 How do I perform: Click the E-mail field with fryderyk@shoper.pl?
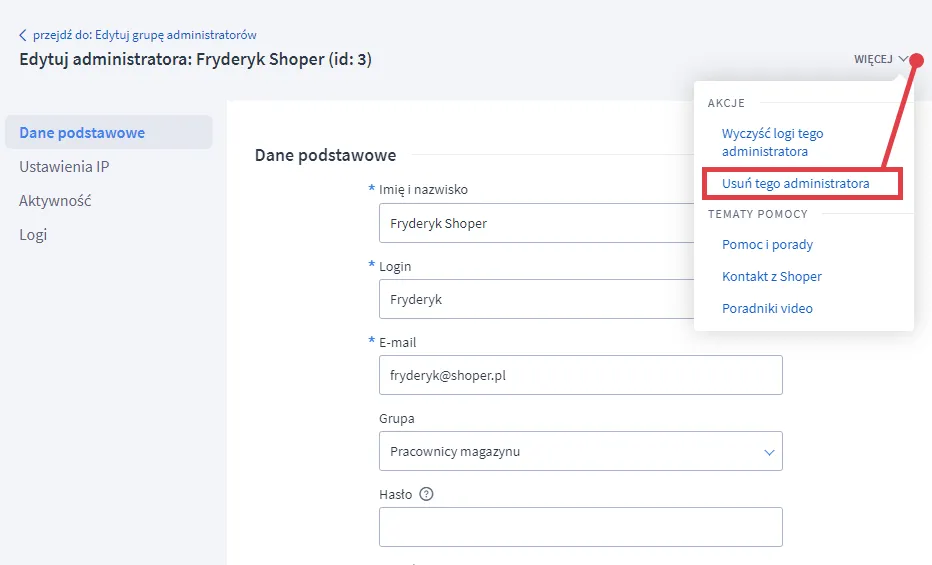click(580, 375)
